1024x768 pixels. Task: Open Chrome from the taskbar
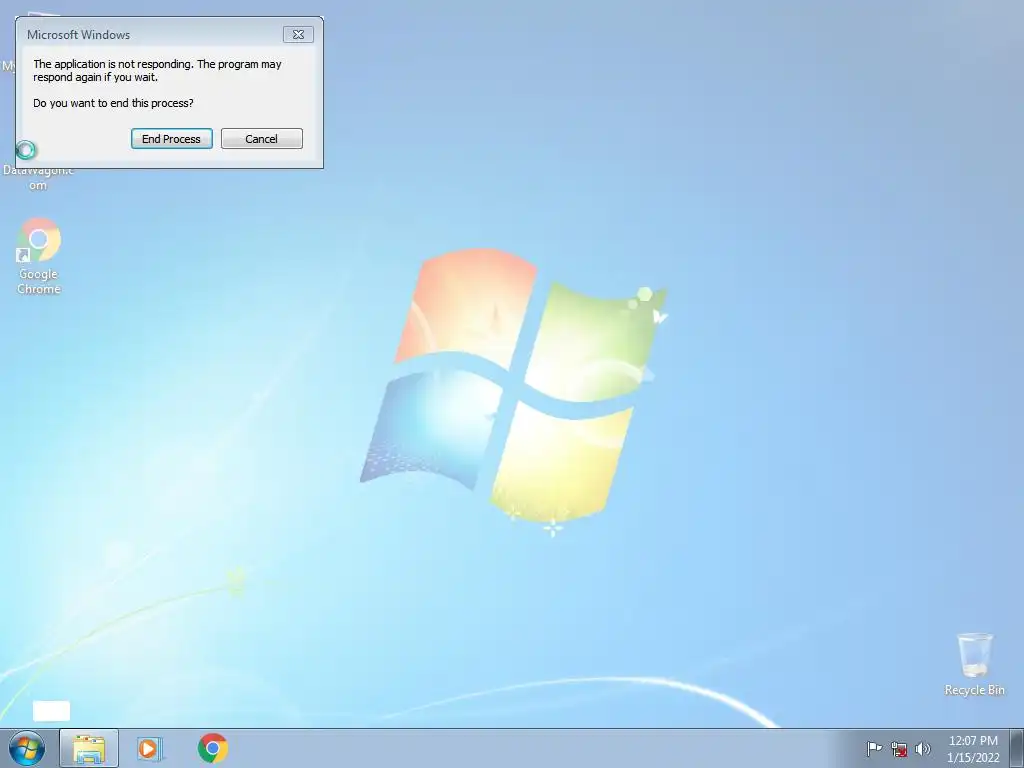click(213, 748)
